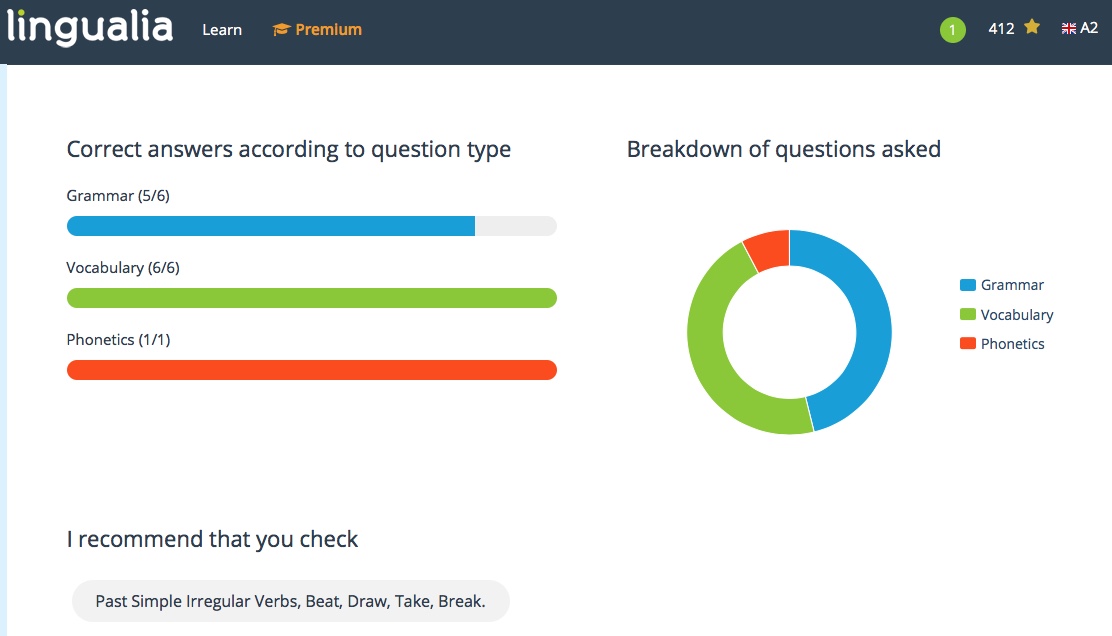The image size is (1112, 636).
Task: Open the A2 level selector
Action: point(1089,29)
